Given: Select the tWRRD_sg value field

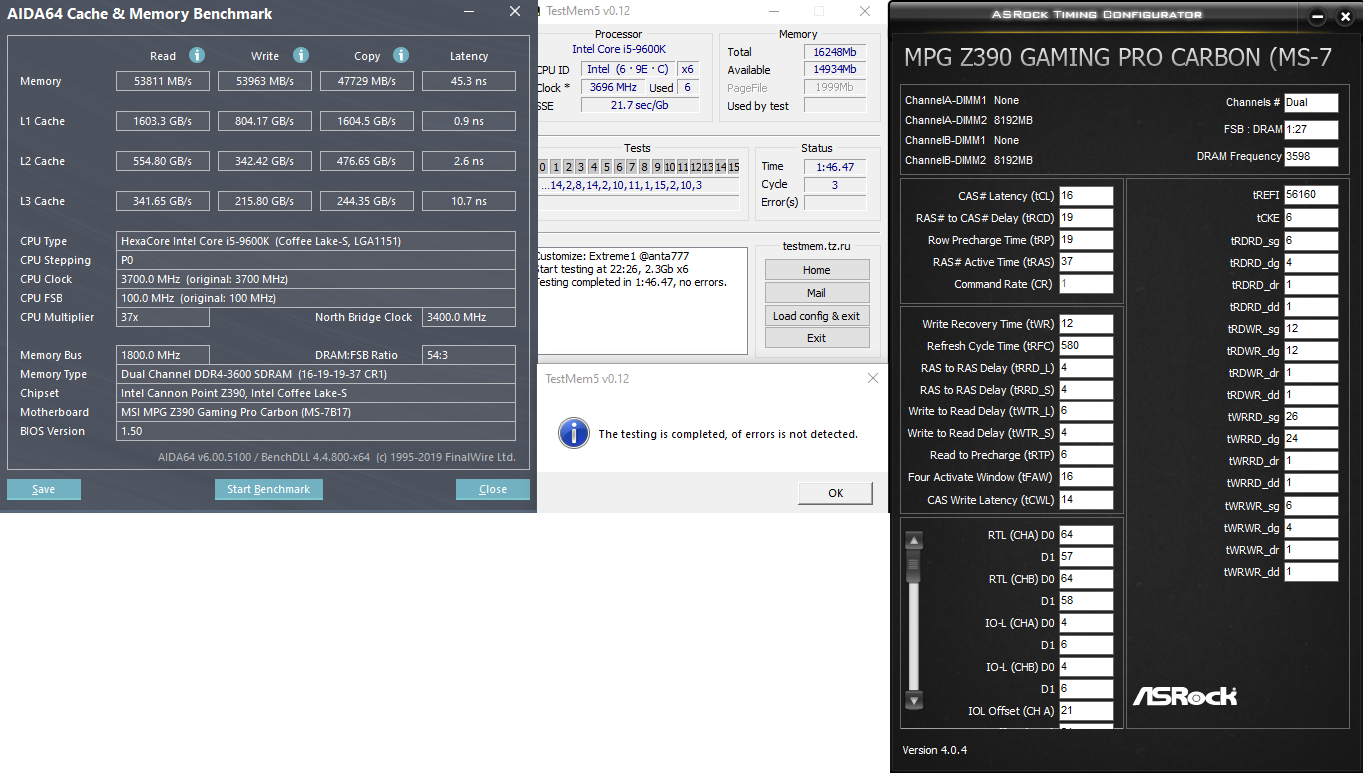Looking at the screenshot, I should 1311,417.
